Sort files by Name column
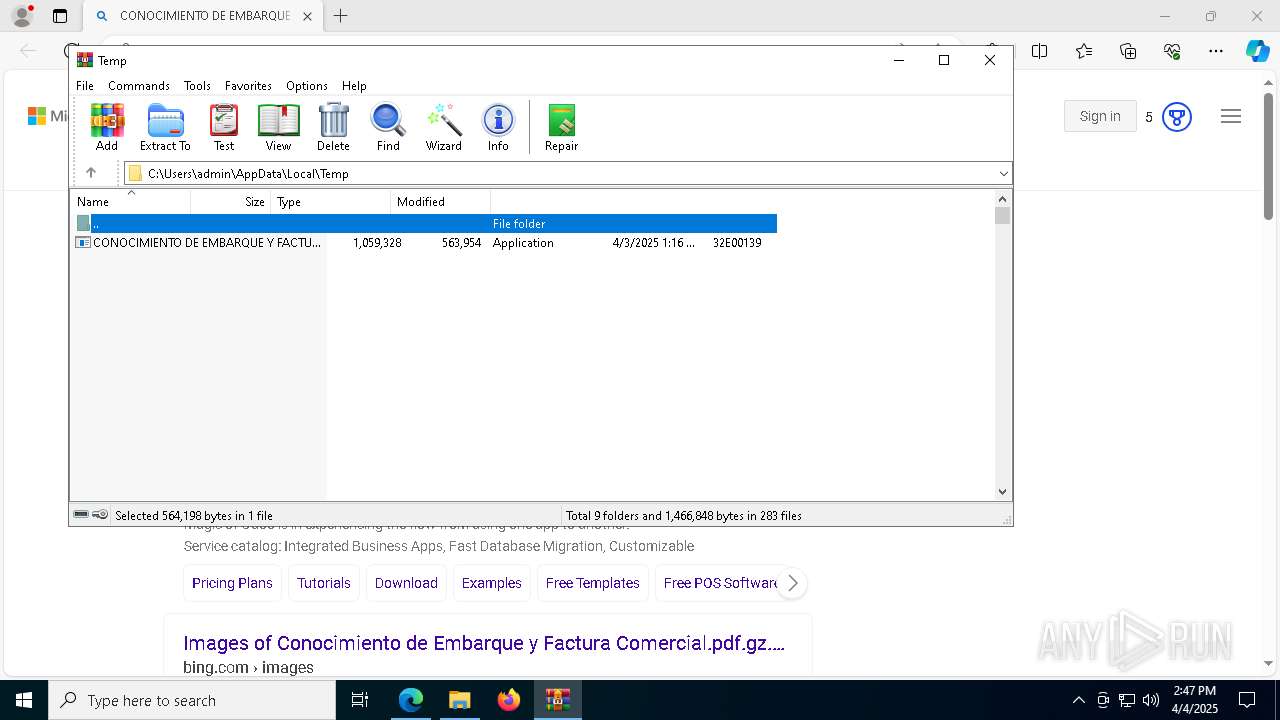 (x=130, y=202)
